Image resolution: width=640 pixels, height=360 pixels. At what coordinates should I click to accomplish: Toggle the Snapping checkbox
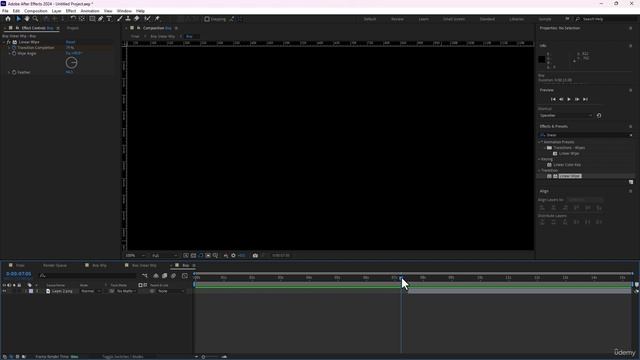coord(207,19)
